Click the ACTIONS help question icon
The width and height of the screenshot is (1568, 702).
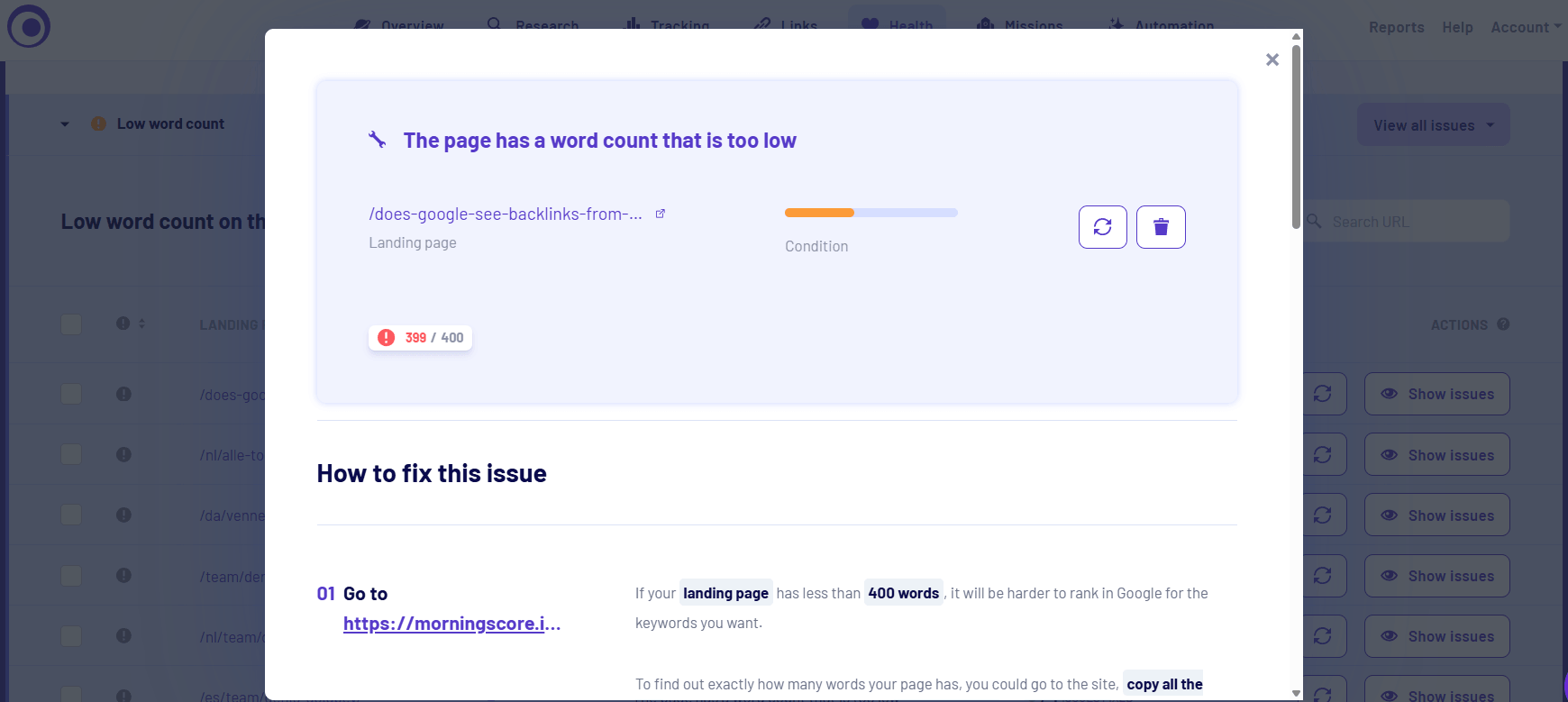pos(1503,324)
